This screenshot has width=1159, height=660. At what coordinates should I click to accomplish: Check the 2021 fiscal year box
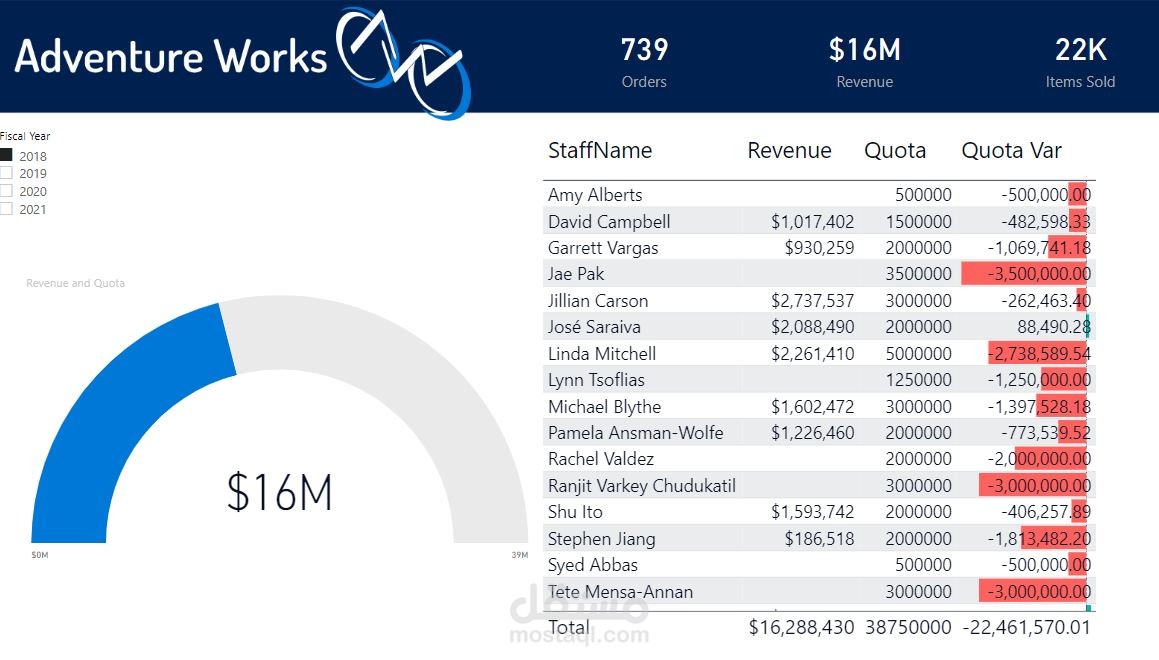[6, 208]
